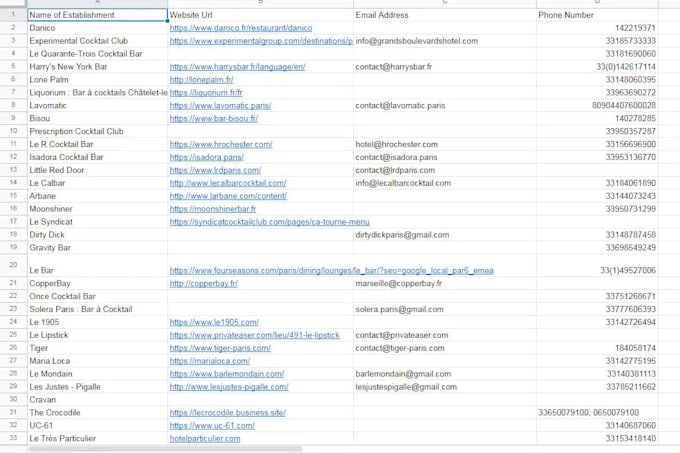Open the hrochester.com link
Viewport: 680px width, 453px height.
click(221, 144)
